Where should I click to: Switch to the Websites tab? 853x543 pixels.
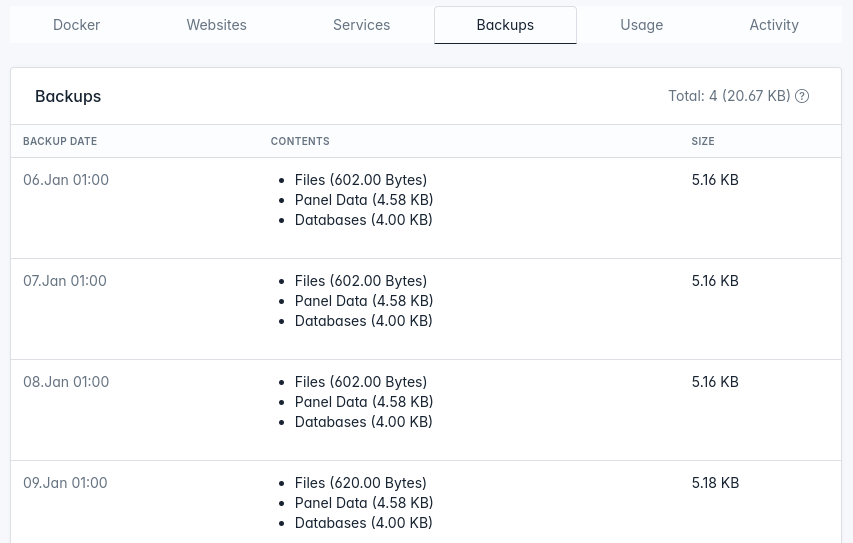217,25
